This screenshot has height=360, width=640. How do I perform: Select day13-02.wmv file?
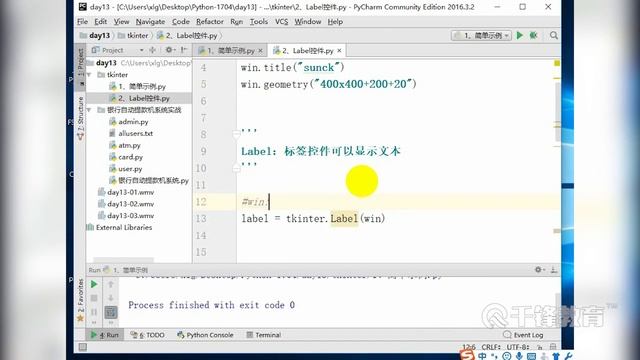126,204
